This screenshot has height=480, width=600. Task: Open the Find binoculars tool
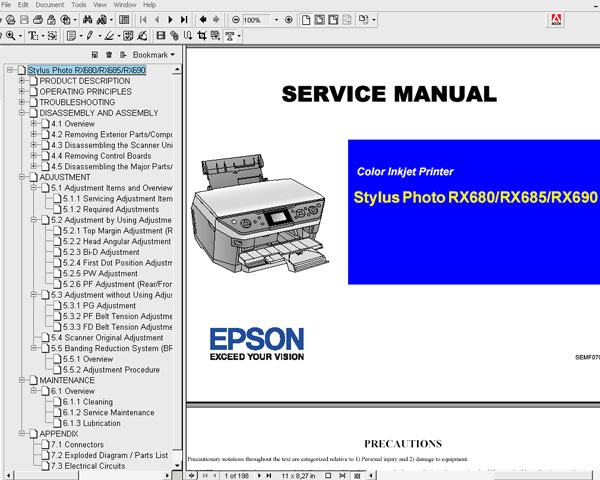[88, 20]
